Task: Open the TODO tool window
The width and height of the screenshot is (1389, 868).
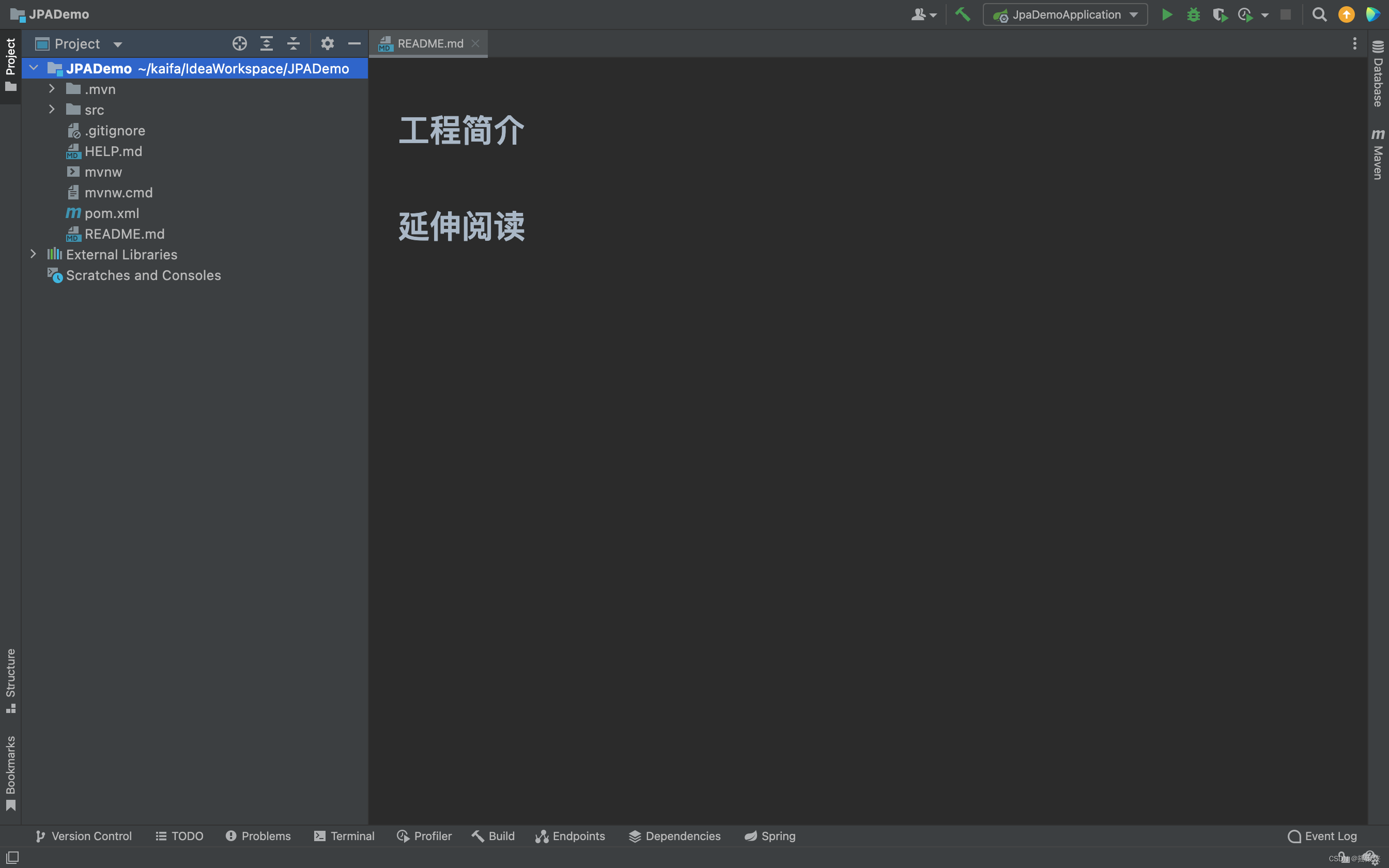Action: (x=180, y=836)
